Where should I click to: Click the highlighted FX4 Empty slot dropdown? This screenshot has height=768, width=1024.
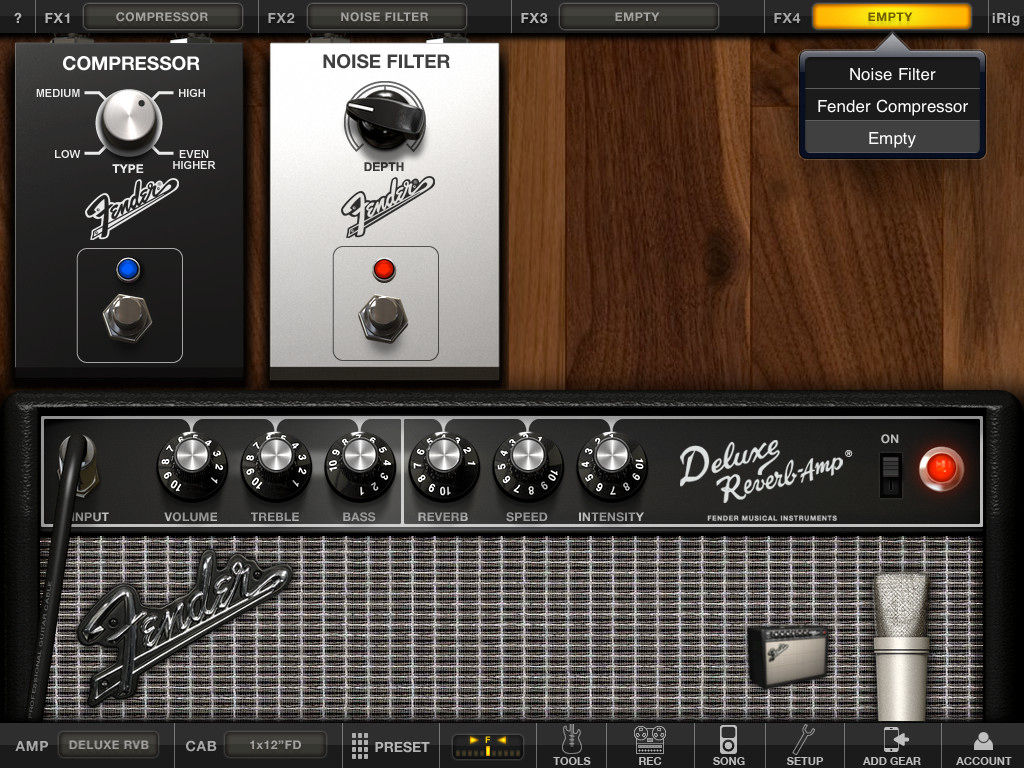[x=891, y=17]
